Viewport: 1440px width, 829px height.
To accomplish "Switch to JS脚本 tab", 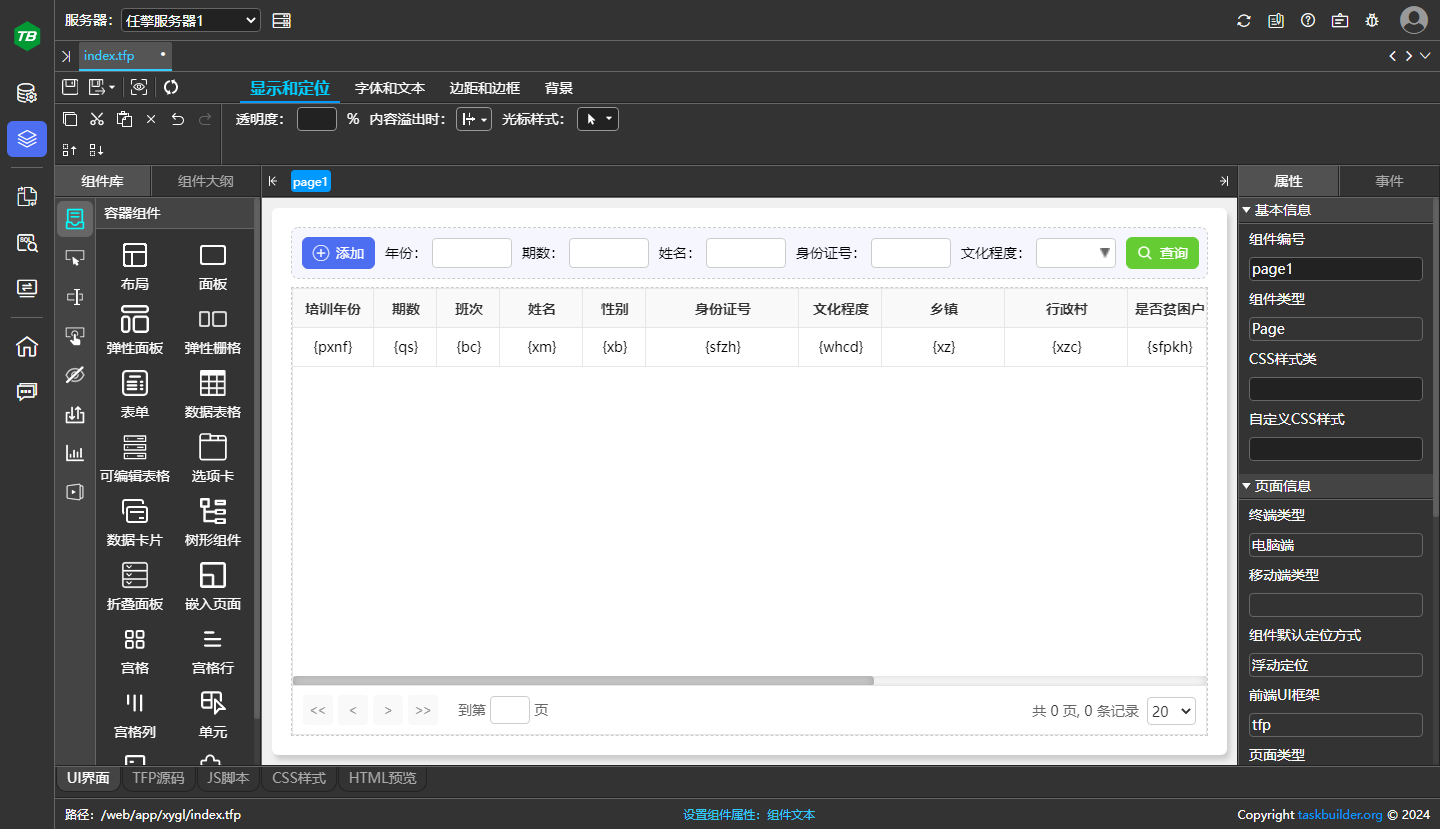I will [228, 778].
